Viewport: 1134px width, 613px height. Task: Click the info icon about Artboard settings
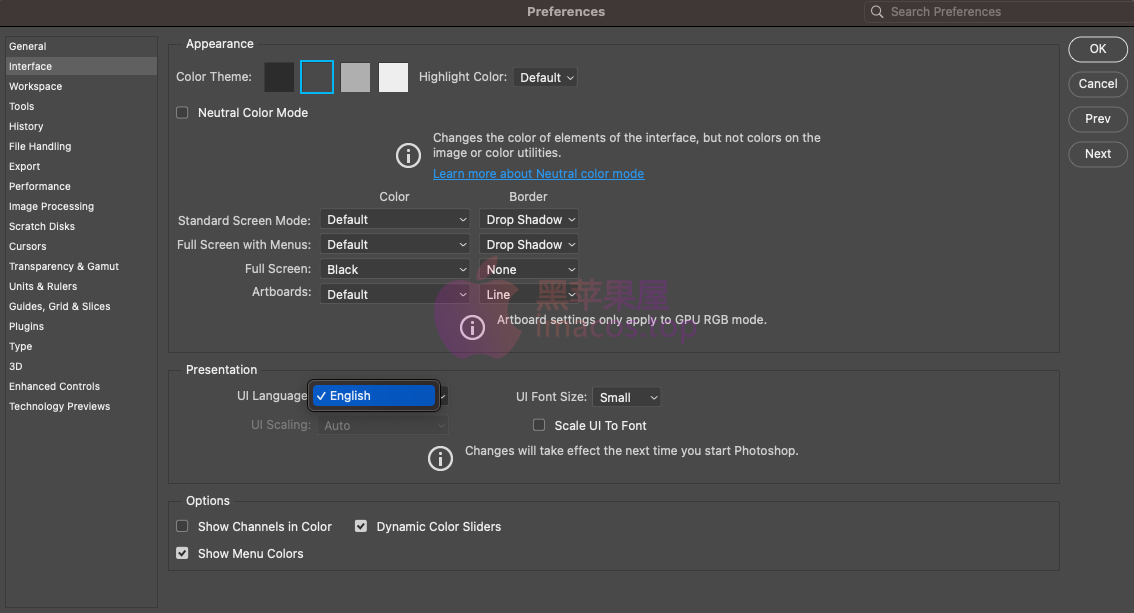472,327
